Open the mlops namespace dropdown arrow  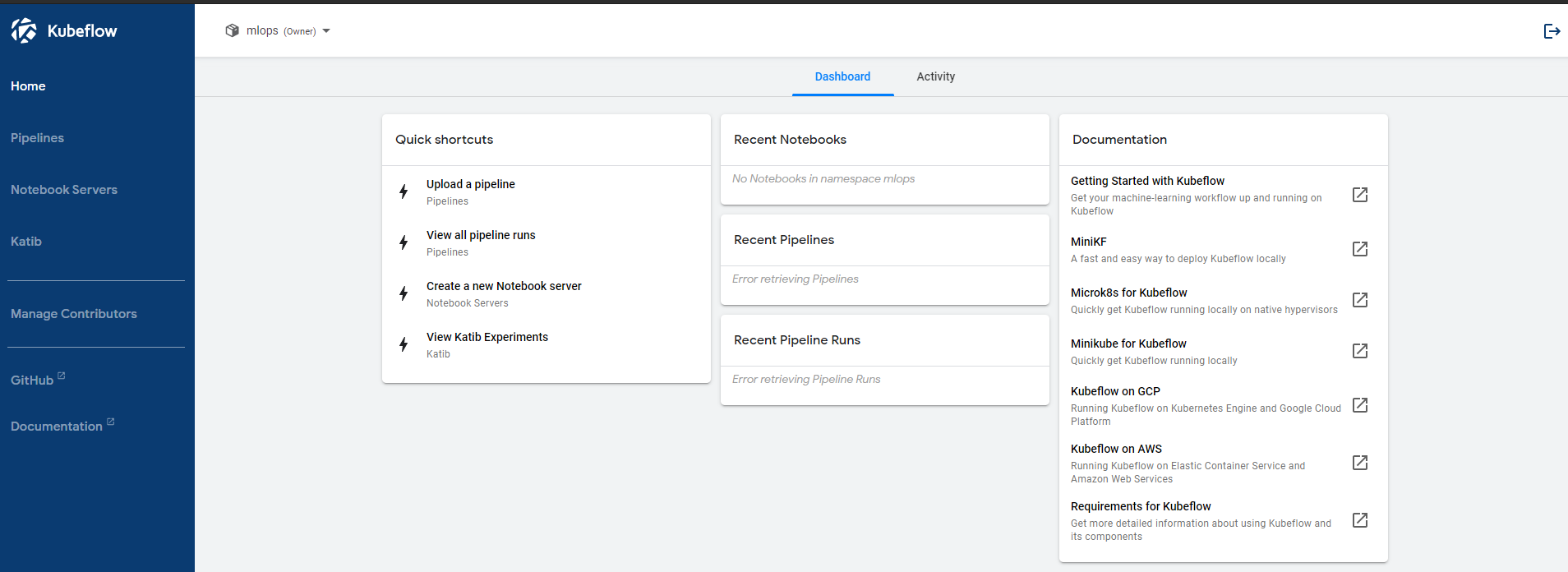click(326, 31)
